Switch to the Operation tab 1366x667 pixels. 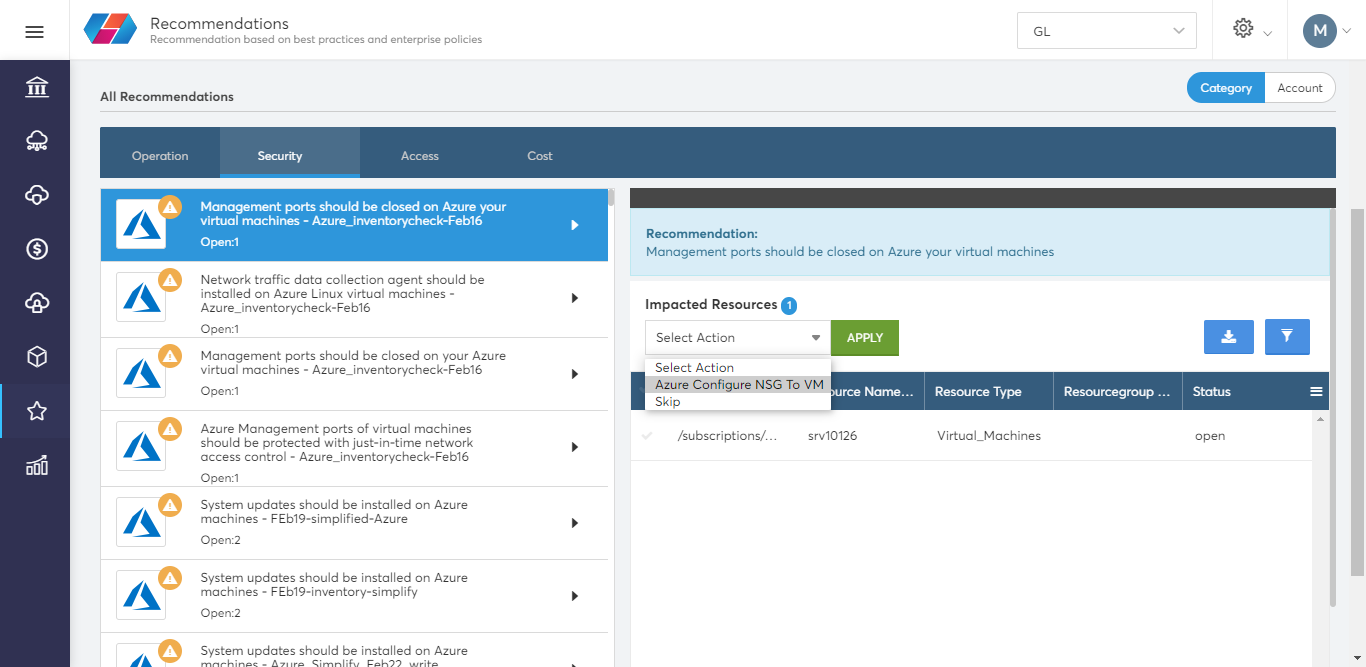160,155
